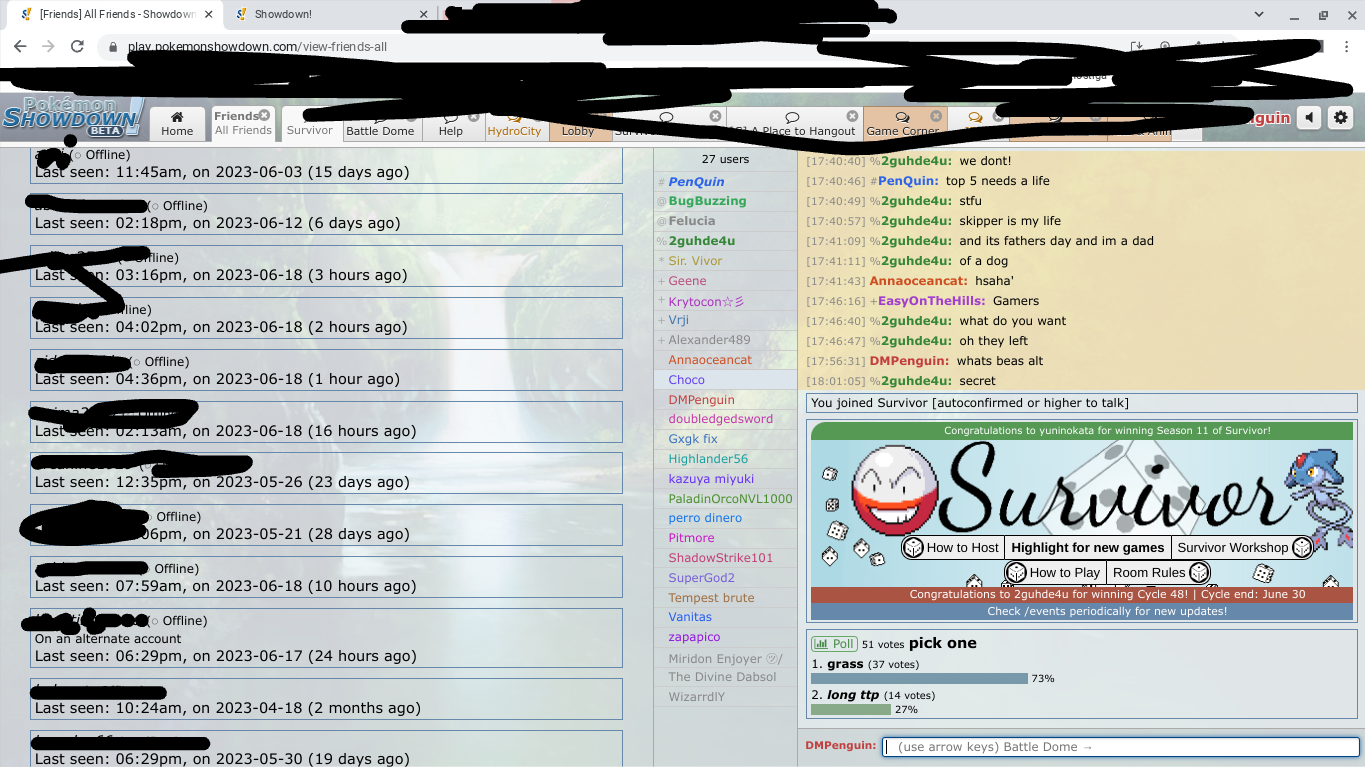The image size is (1365, 767).
Task: Click the site lock icon in address bar
Action: pyautogui.click(x=113, y=47)
